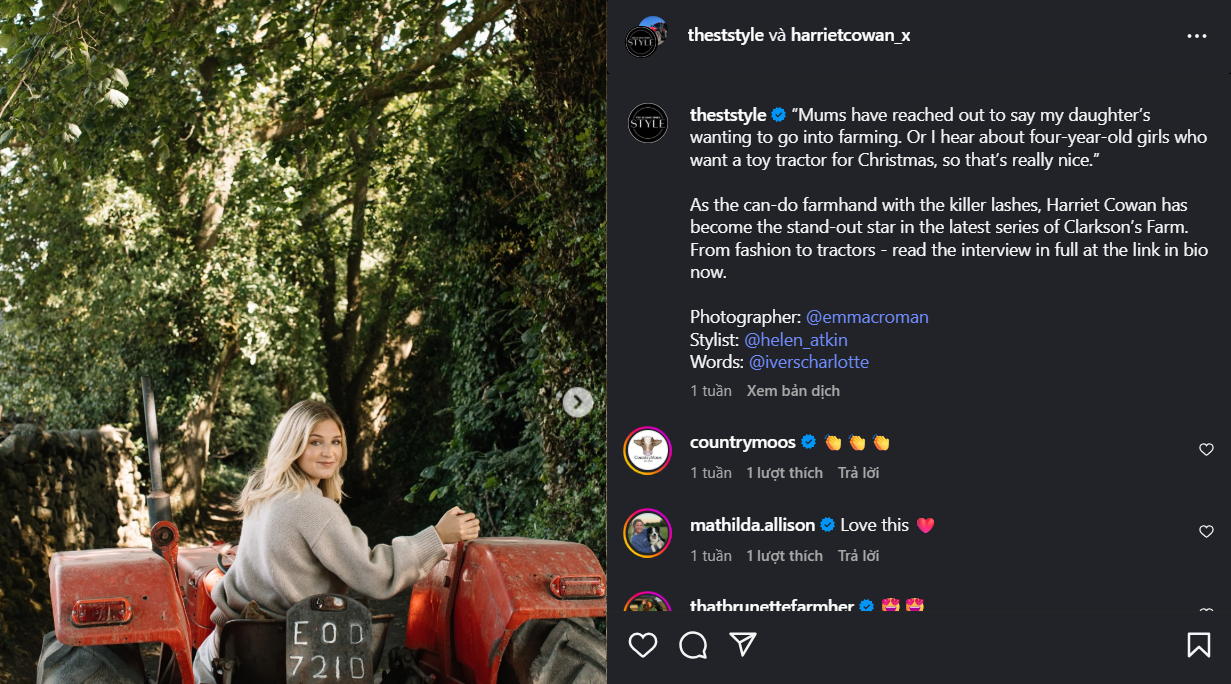Open the comment speech bubble icon

coord(693,645)
